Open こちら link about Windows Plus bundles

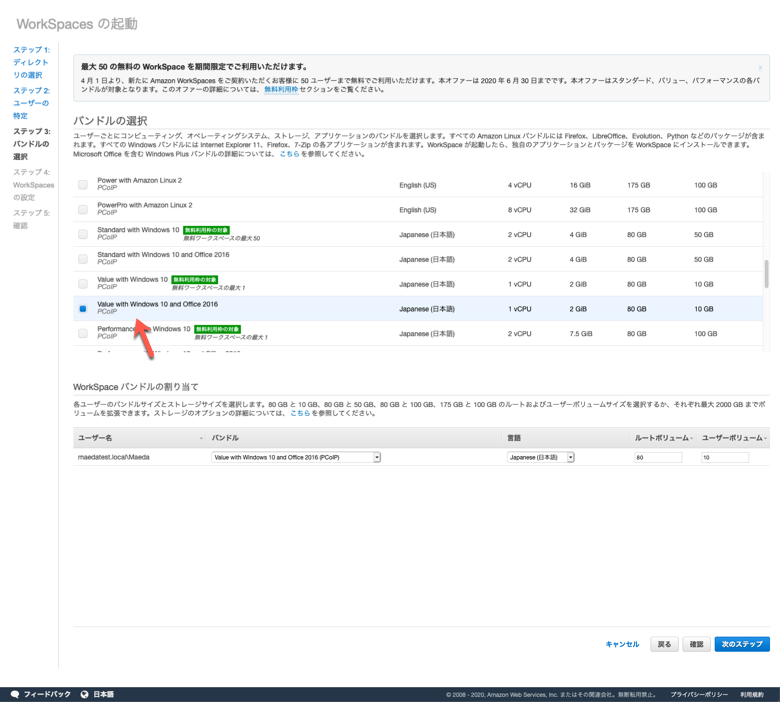[x=290, y=154]
